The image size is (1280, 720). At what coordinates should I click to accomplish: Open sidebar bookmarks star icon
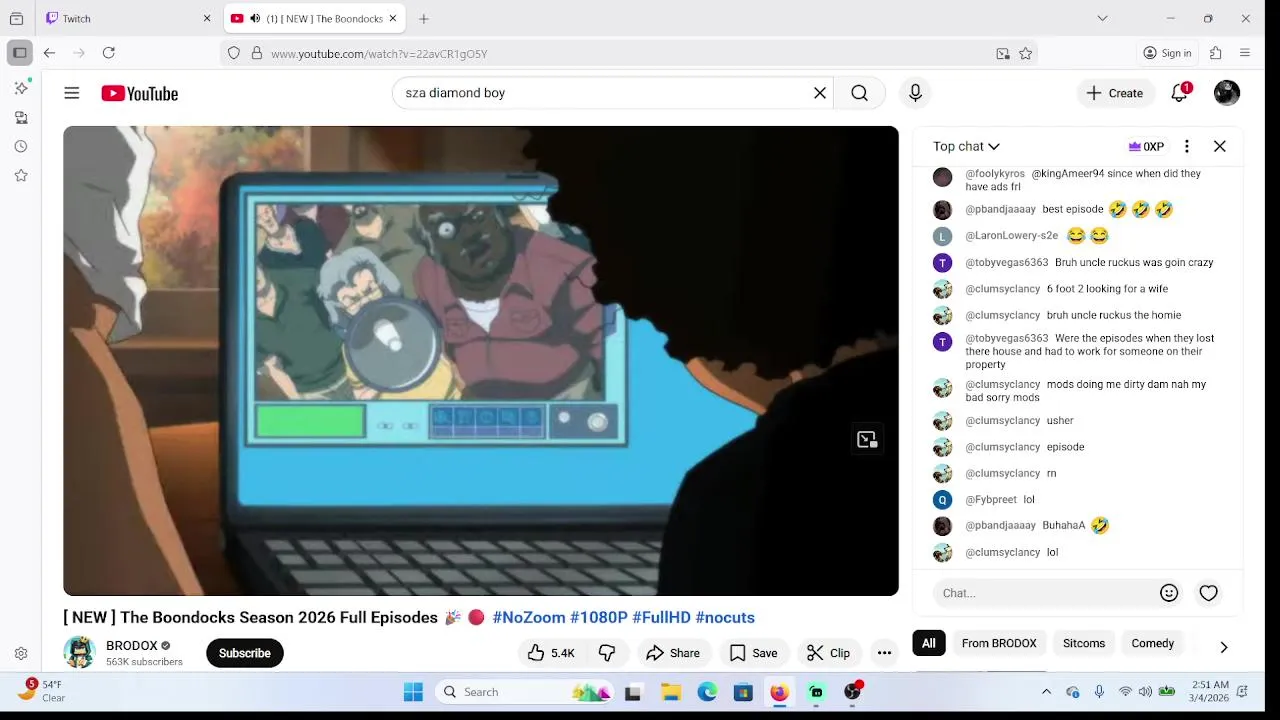[x=21, y=175]
